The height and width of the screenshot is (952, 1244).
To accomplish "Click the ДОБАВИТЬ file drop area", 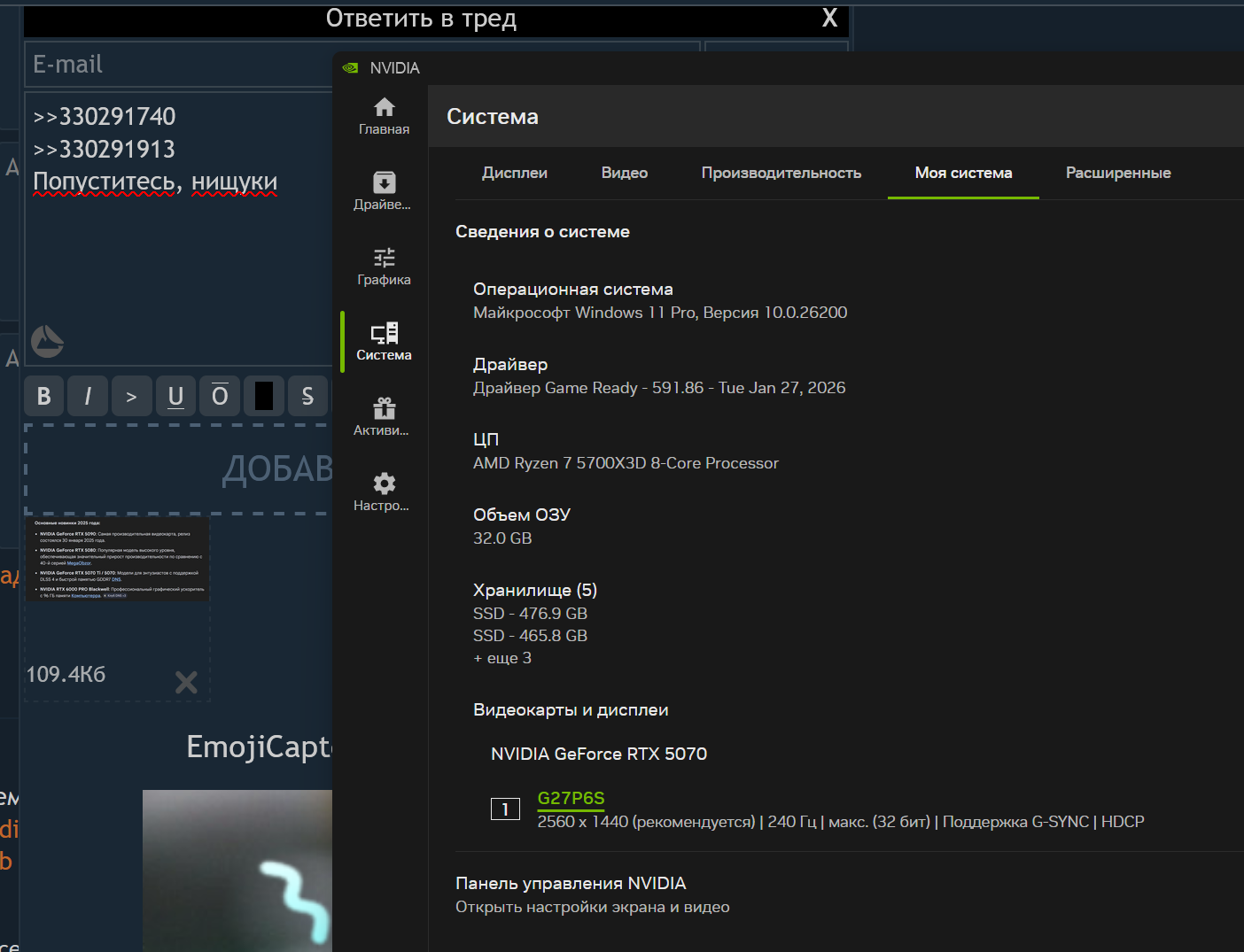I will click(179, 469).
